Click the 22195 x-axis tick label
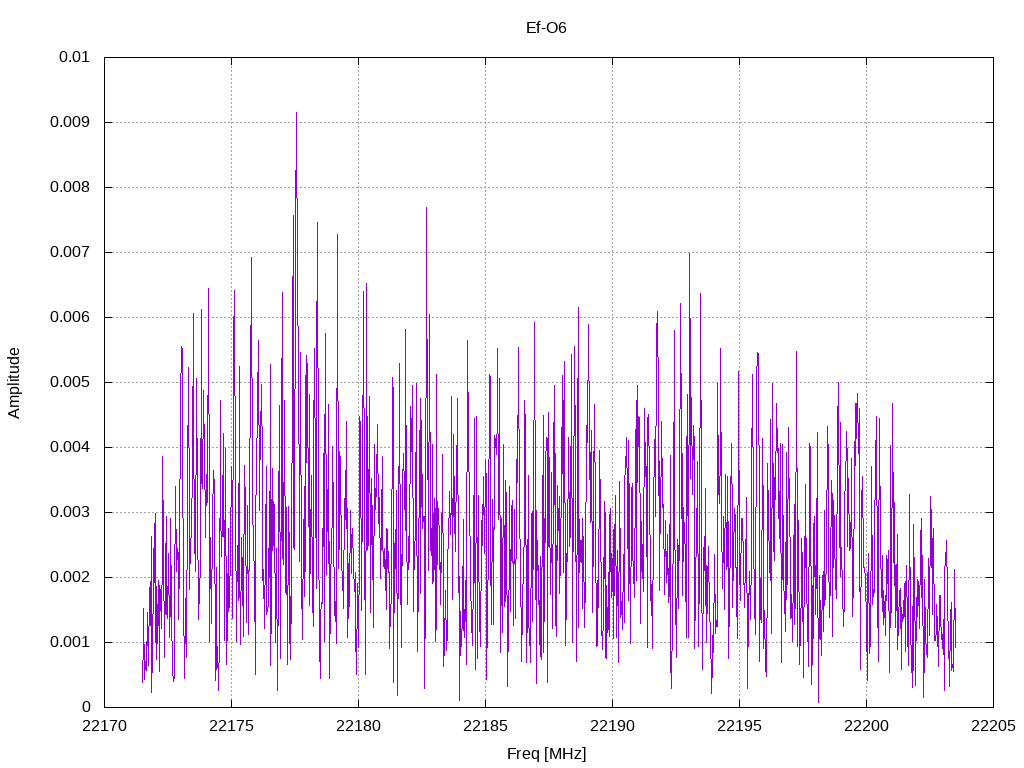The width and height of the screenshot is (1024, 768). pyautogui.click(x=739, y=726)
